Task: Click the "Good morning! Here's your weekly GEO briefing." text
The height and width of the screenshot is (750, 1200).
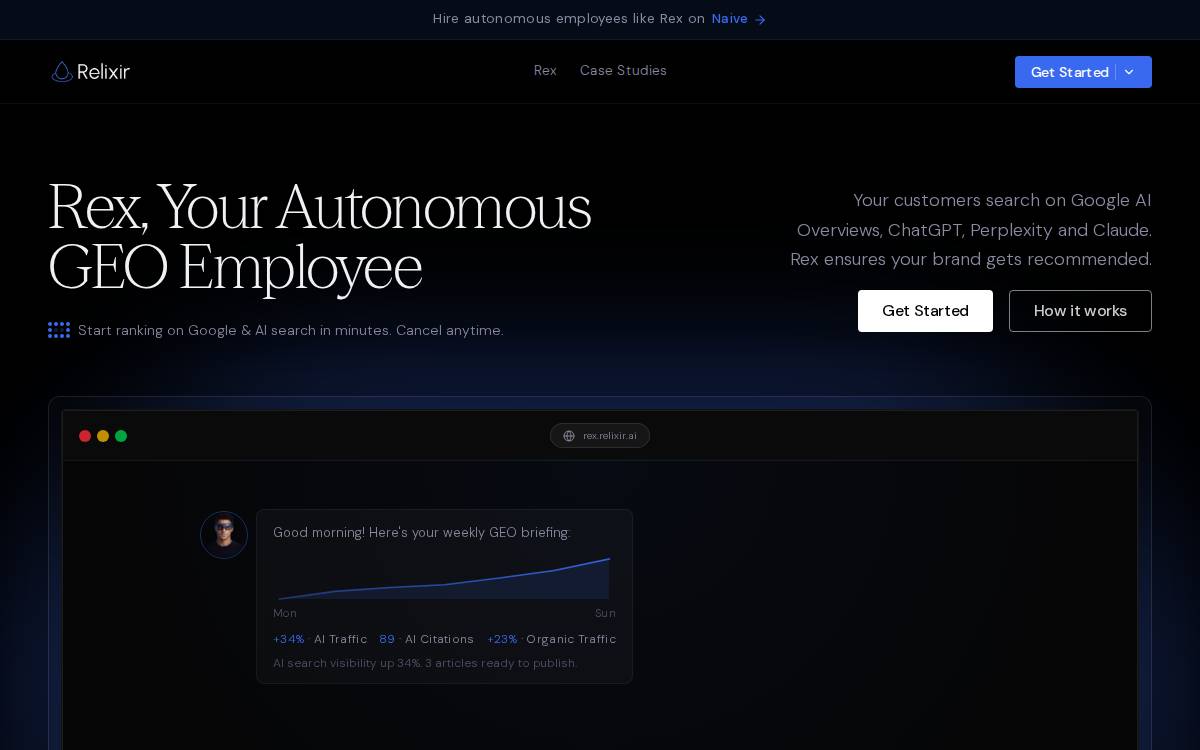Action: [422, 533]
